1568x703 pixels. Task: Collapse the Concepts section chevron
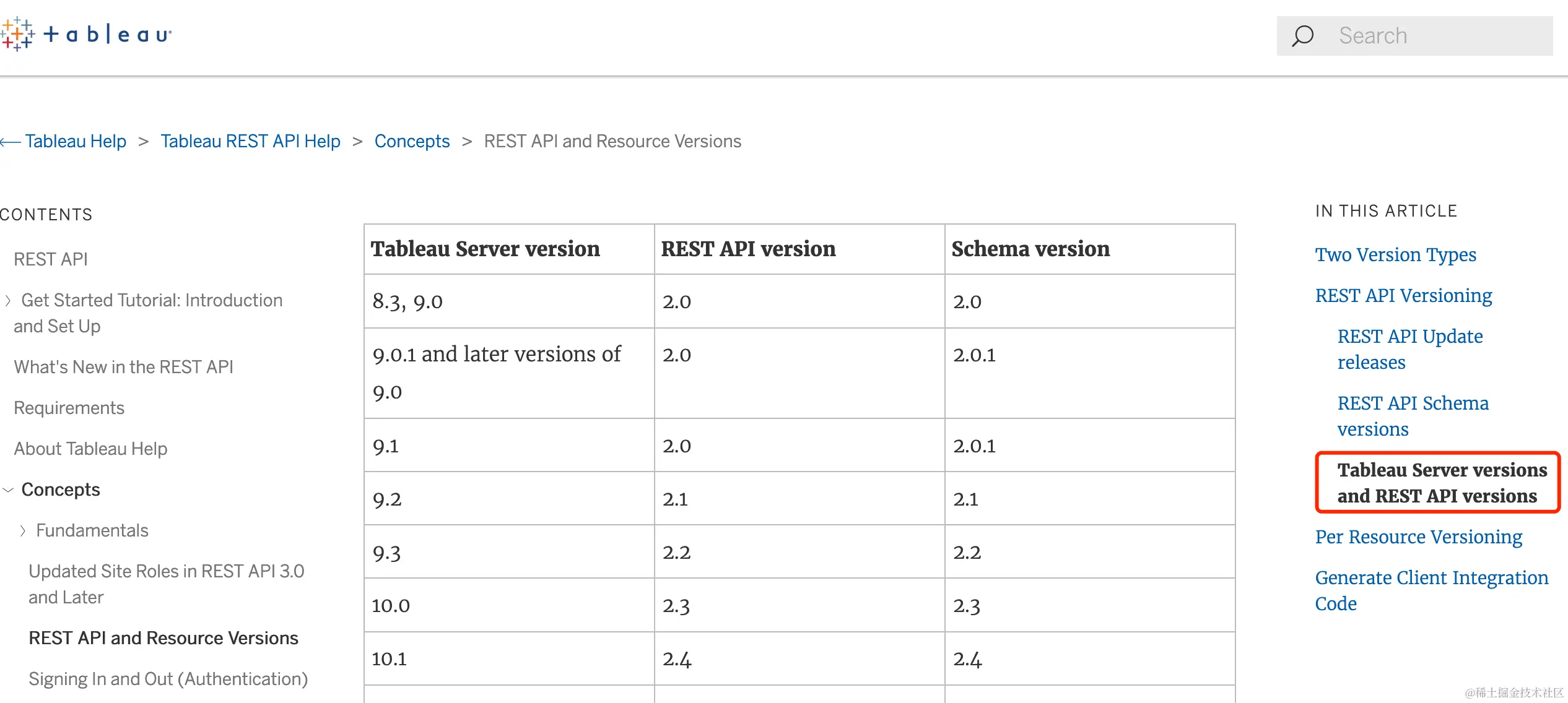tap(8, 490)
